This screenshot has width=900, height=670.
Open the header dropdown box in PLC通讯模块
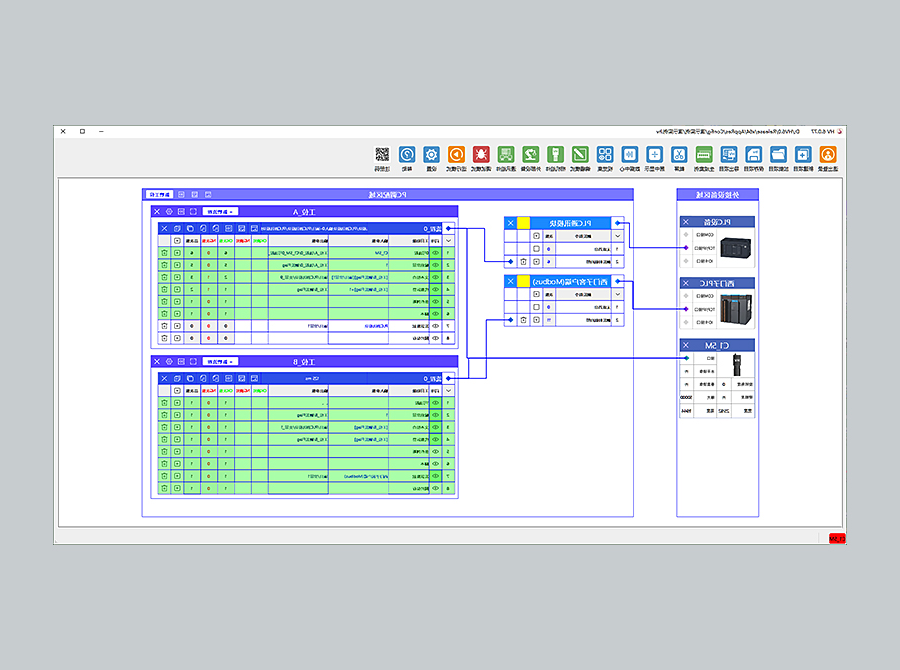pyautogui.click(x=536, y=236)
